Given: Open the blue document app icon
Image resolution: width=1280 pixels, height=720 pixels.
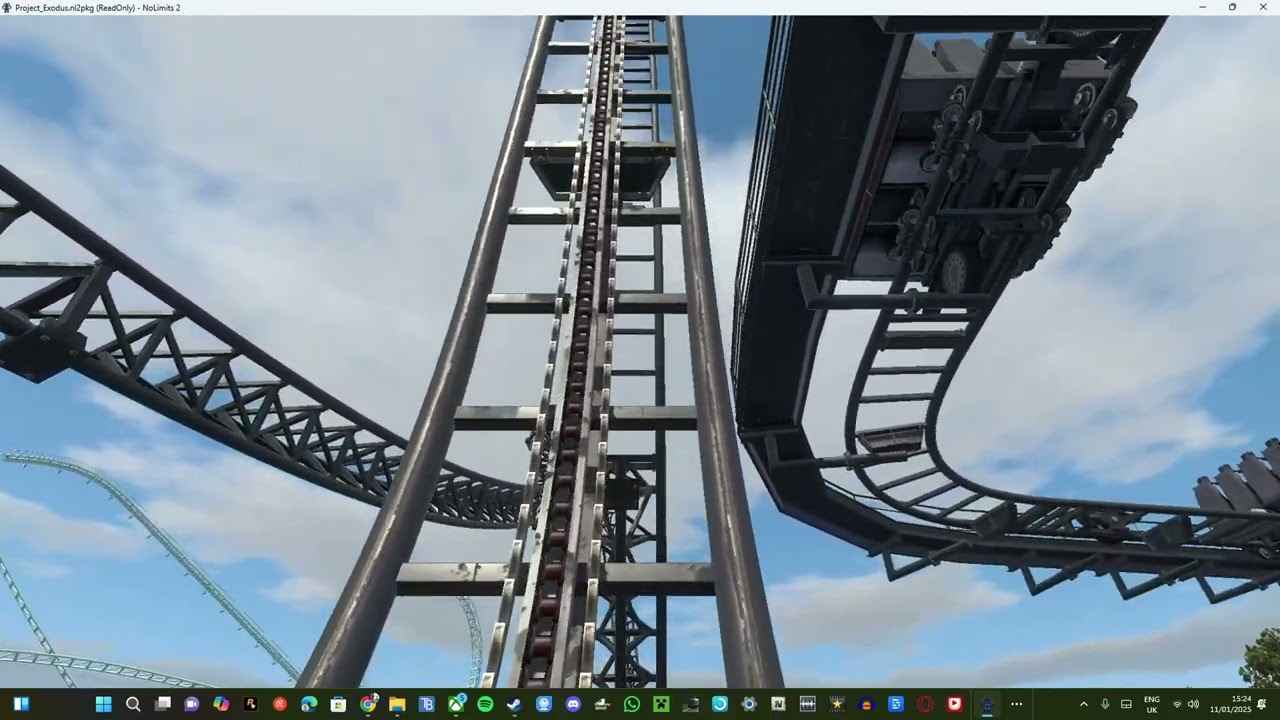Looking at the screenshot, I should click(896, 704).
